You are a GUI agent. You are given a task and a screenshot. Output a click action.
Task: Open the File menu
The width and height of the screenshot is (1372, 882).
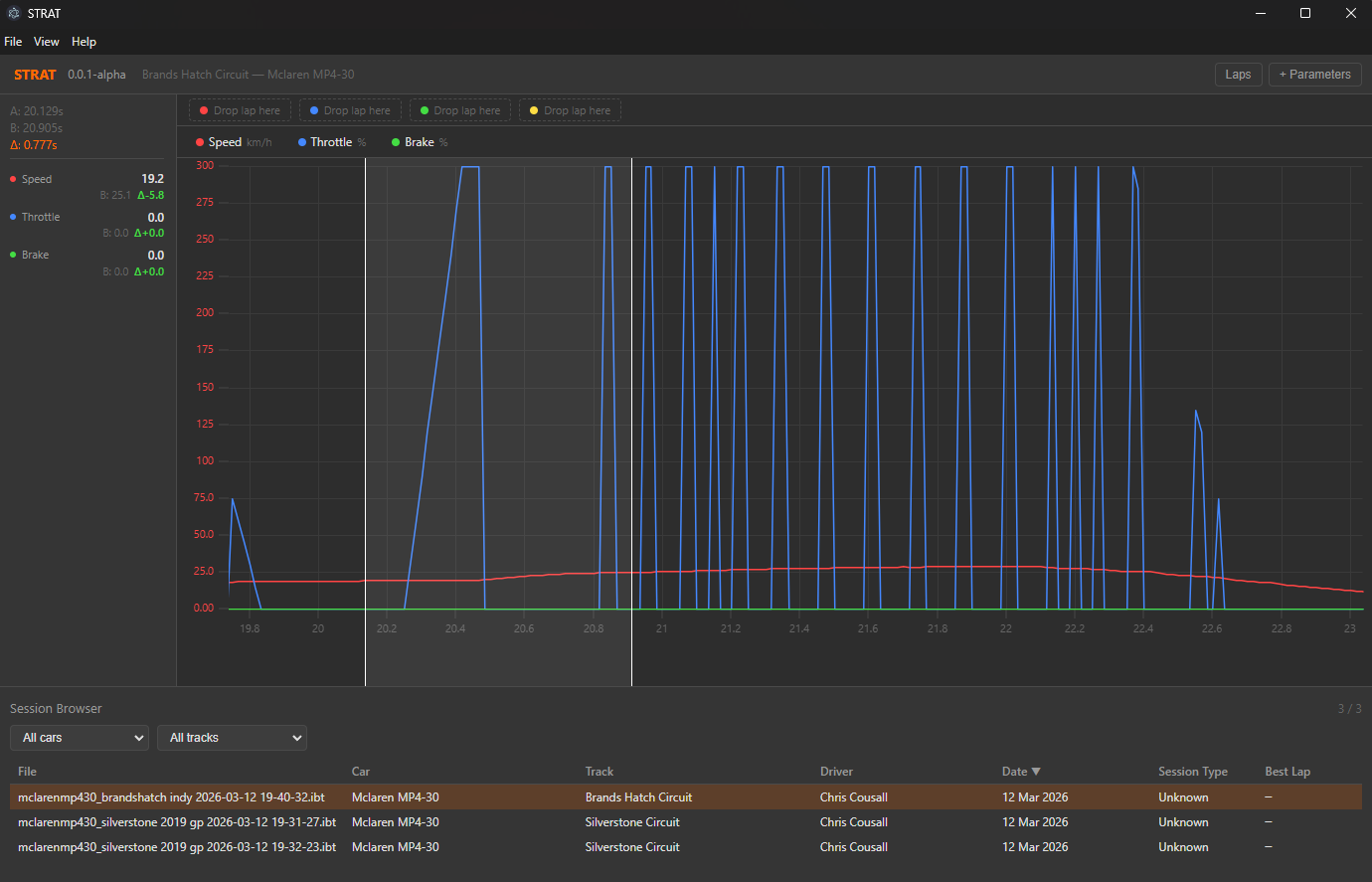(x=13, y=42)
